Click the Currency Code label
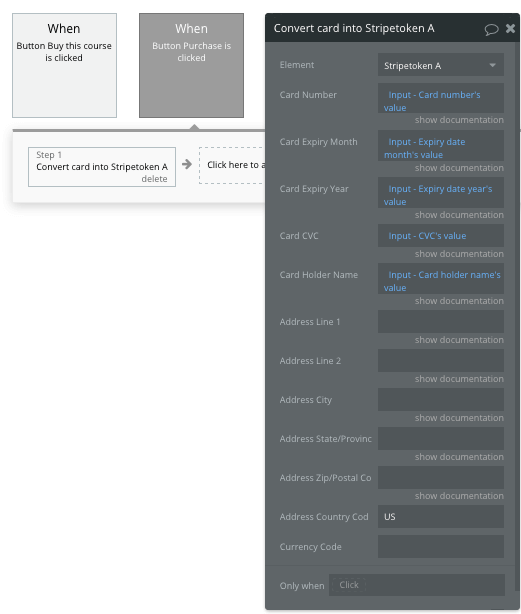Image resolution: width=521 pixels, height=614 pixels. [310, 547]
